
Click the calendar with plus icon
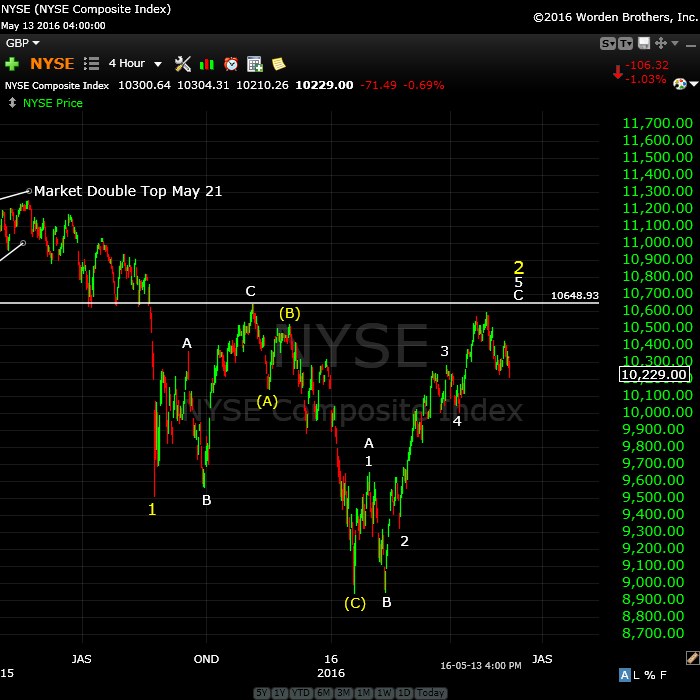[x=254, y=64]
